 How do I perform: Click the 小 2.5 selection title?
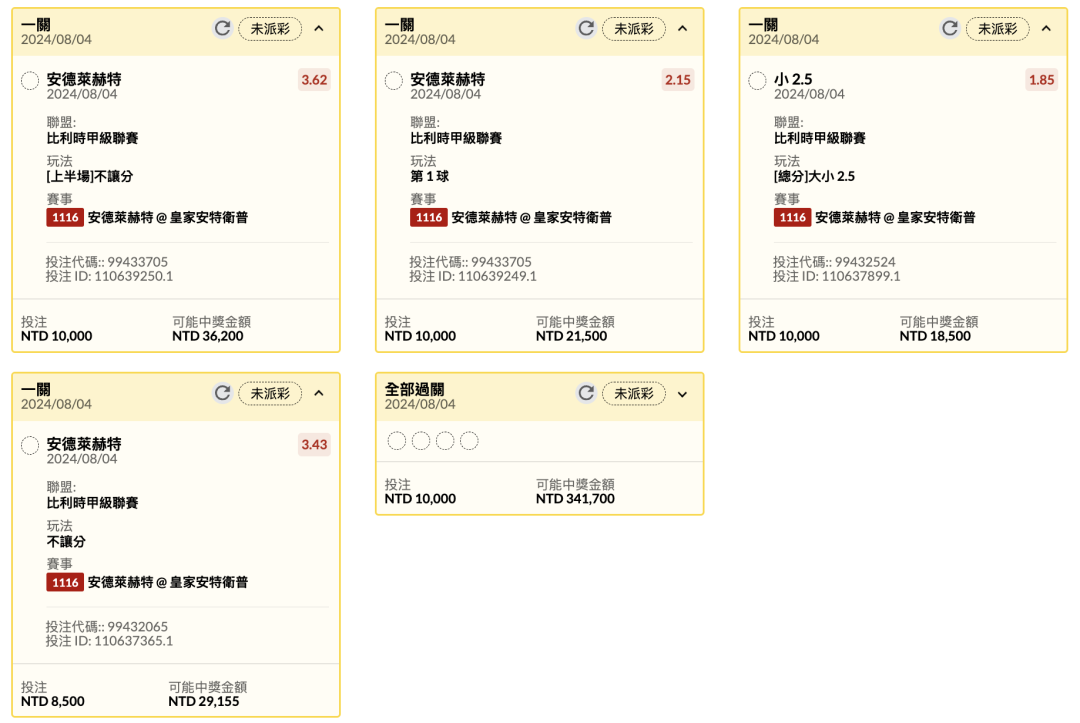coord(793,79)
